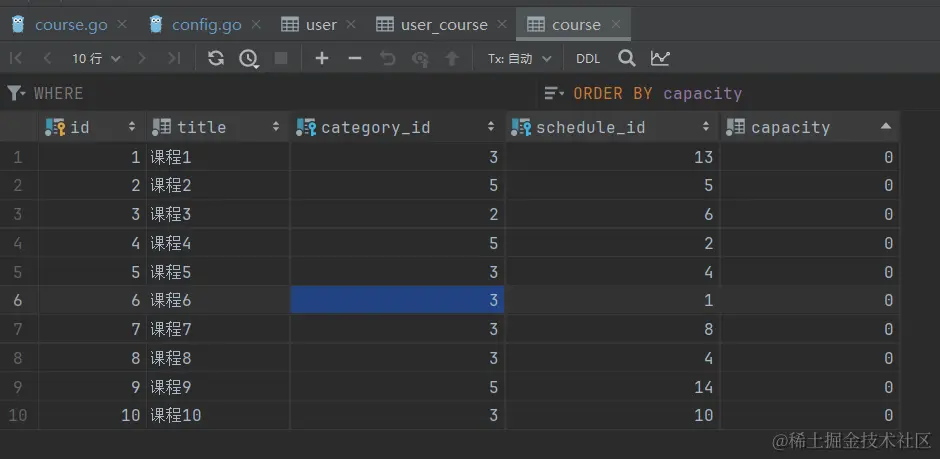Select title cell 课程1

[218, 158]
